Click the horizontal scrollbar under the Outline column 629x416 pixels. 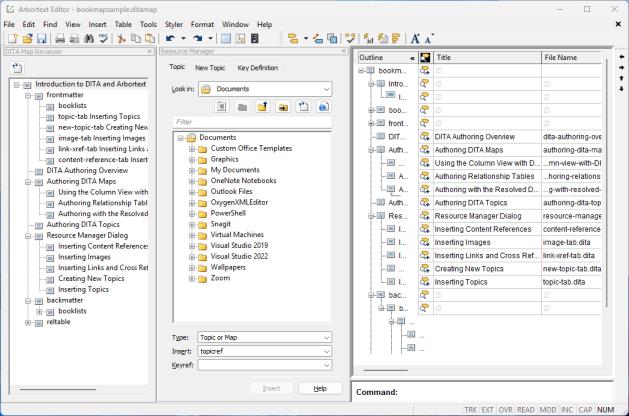386,370
